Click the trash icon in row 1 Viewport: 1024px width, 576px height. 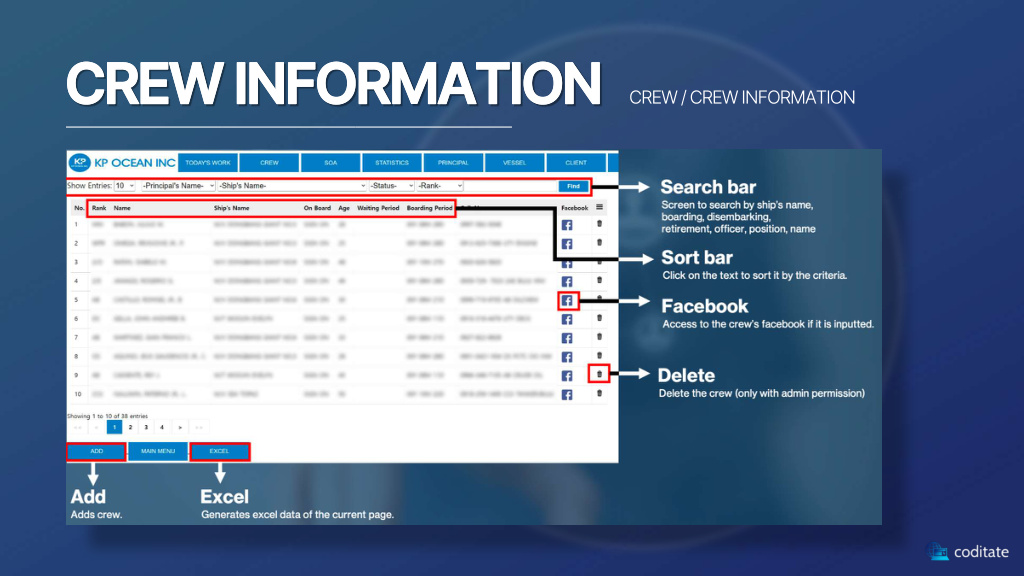(599, 224)
